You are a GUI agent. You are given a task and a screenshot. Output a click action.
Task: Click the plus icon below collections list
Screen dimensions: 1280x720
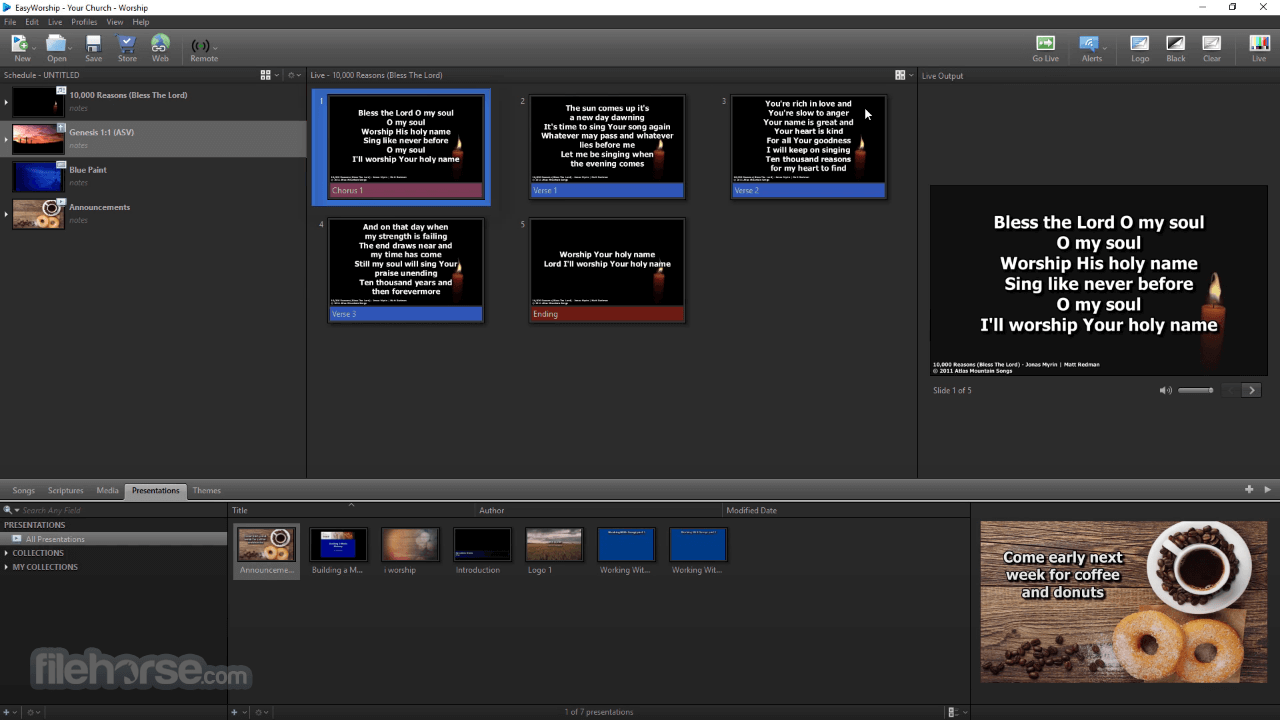[x=6, y=712]
